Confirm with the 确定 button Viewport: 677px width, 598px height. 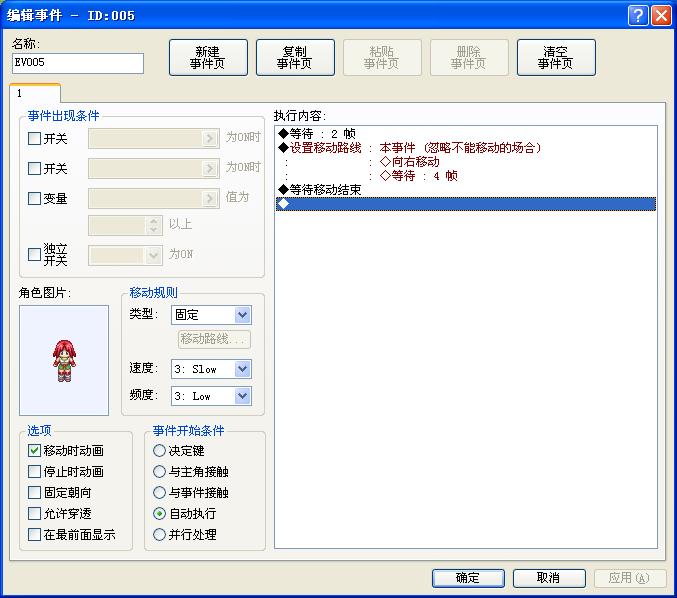(468, 578)
